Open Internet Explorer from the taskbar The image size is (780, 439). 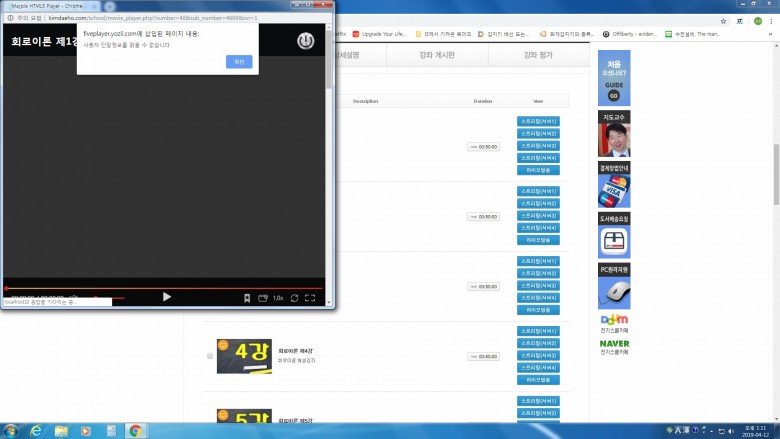pos(37,431)
